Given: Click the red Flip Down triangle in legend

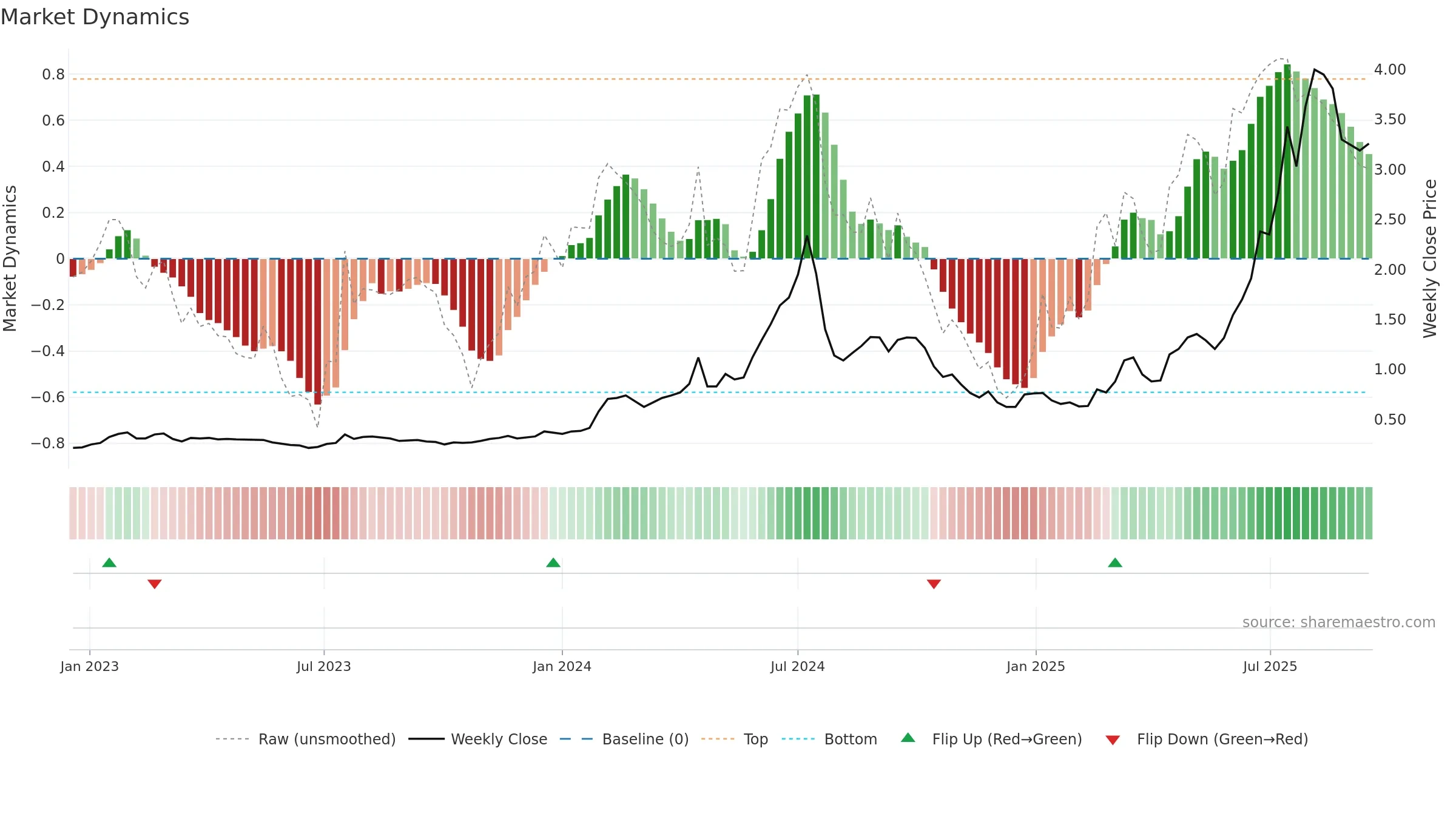Looking at the screenshot, I should point(1113,740).
